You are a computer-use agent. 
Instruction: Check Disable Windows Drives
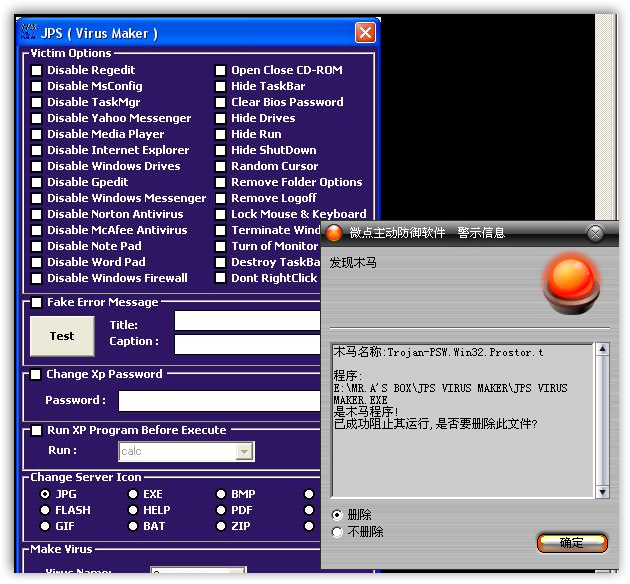pyautogui.click(x=37, y=166)
